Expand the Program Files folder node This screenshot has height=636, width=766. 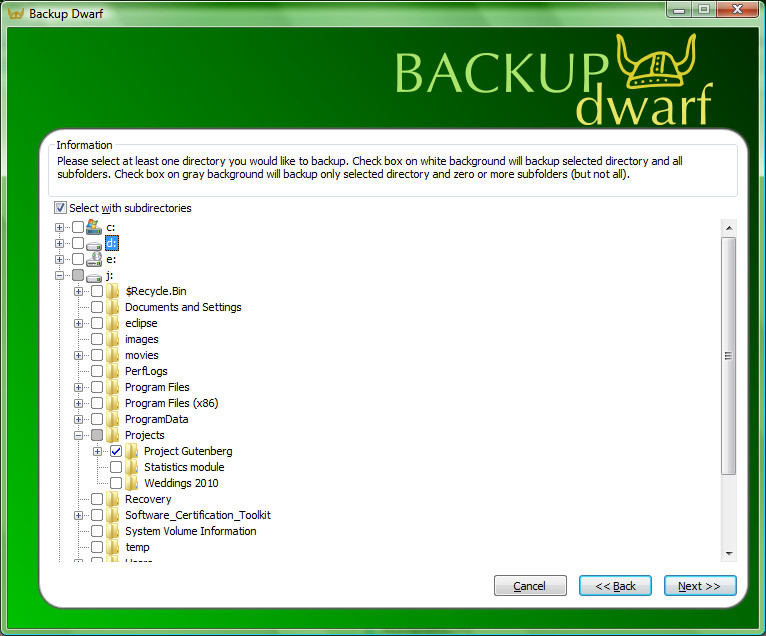coord(78,387)
